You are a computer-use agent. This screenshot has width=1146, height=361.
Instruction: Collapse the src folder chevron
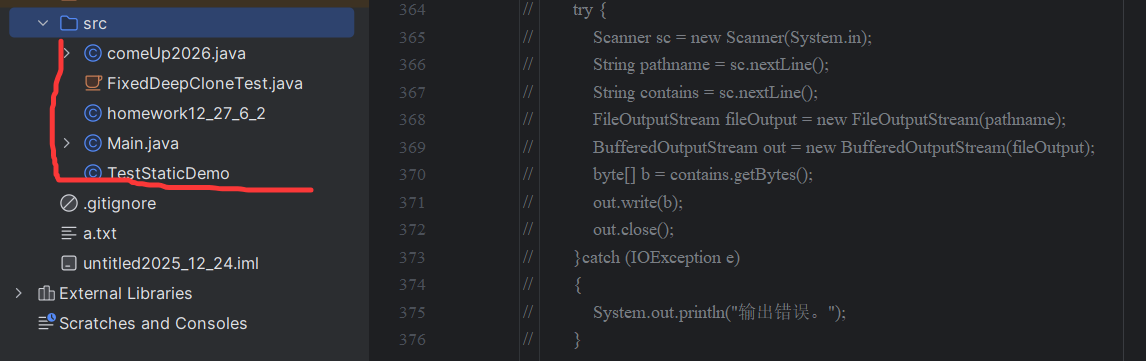[42, 23]
